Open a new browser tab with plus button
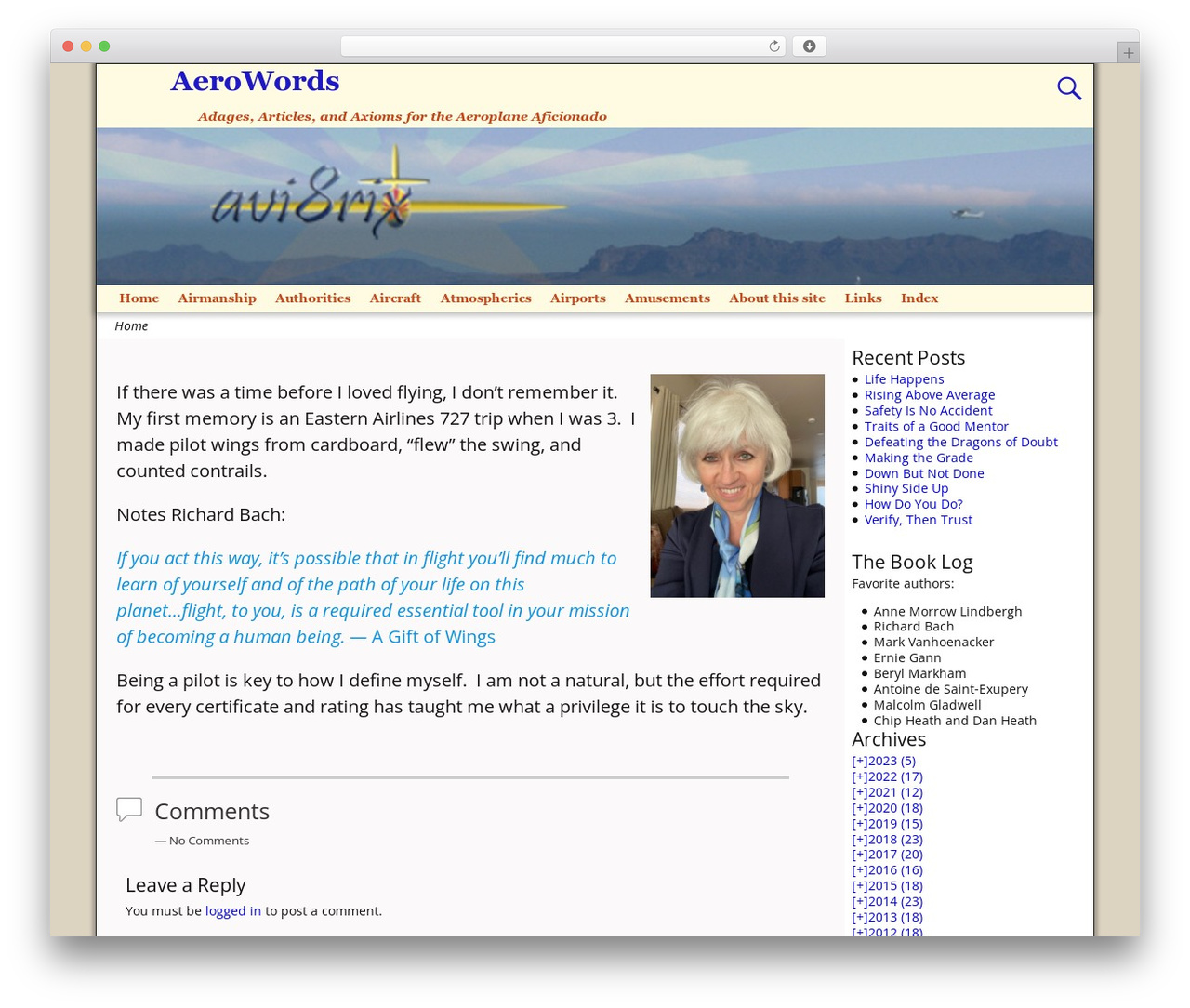This screenshot has width=1190, height=1008. (1129, 53)
